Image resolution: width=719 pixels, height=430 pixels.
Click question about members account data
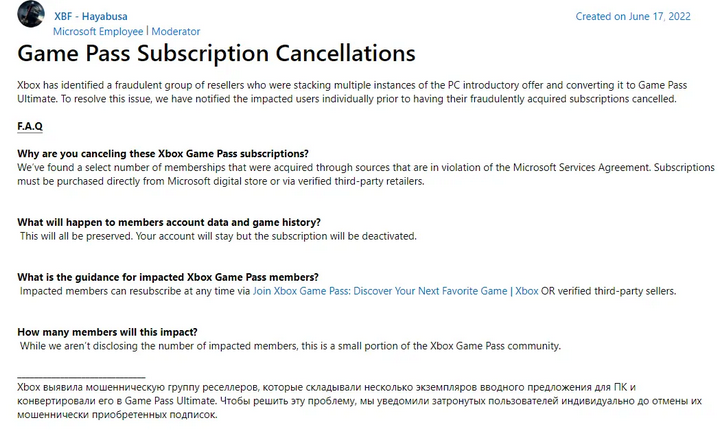(x=169, y=222)
